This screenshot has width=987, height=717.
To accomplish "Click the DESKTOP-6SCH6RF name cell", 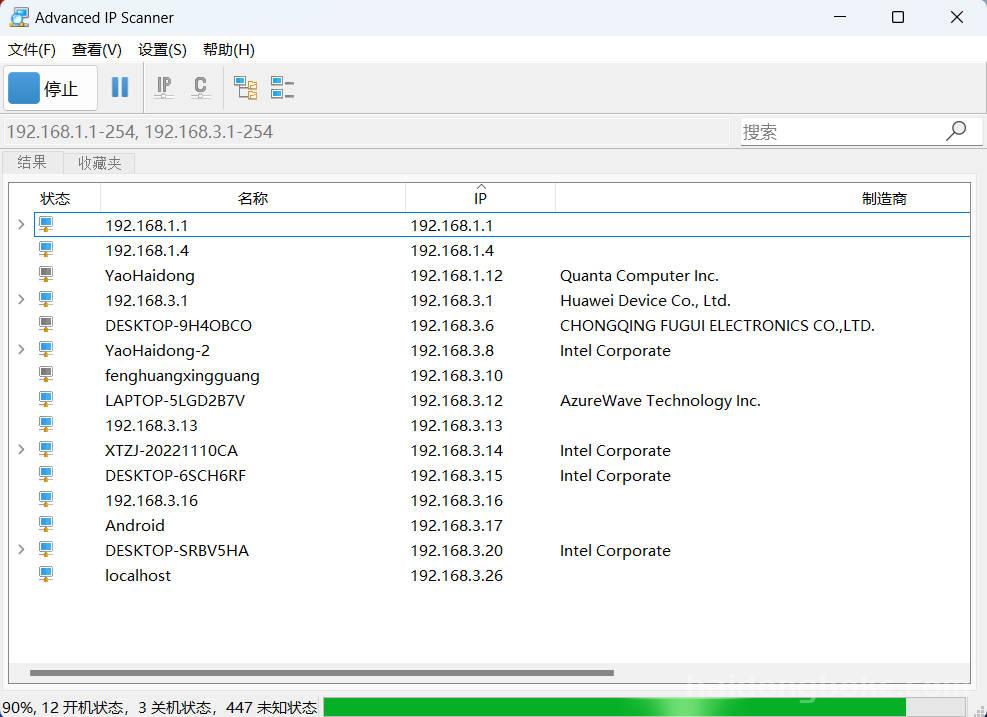I will coord(176,475).
